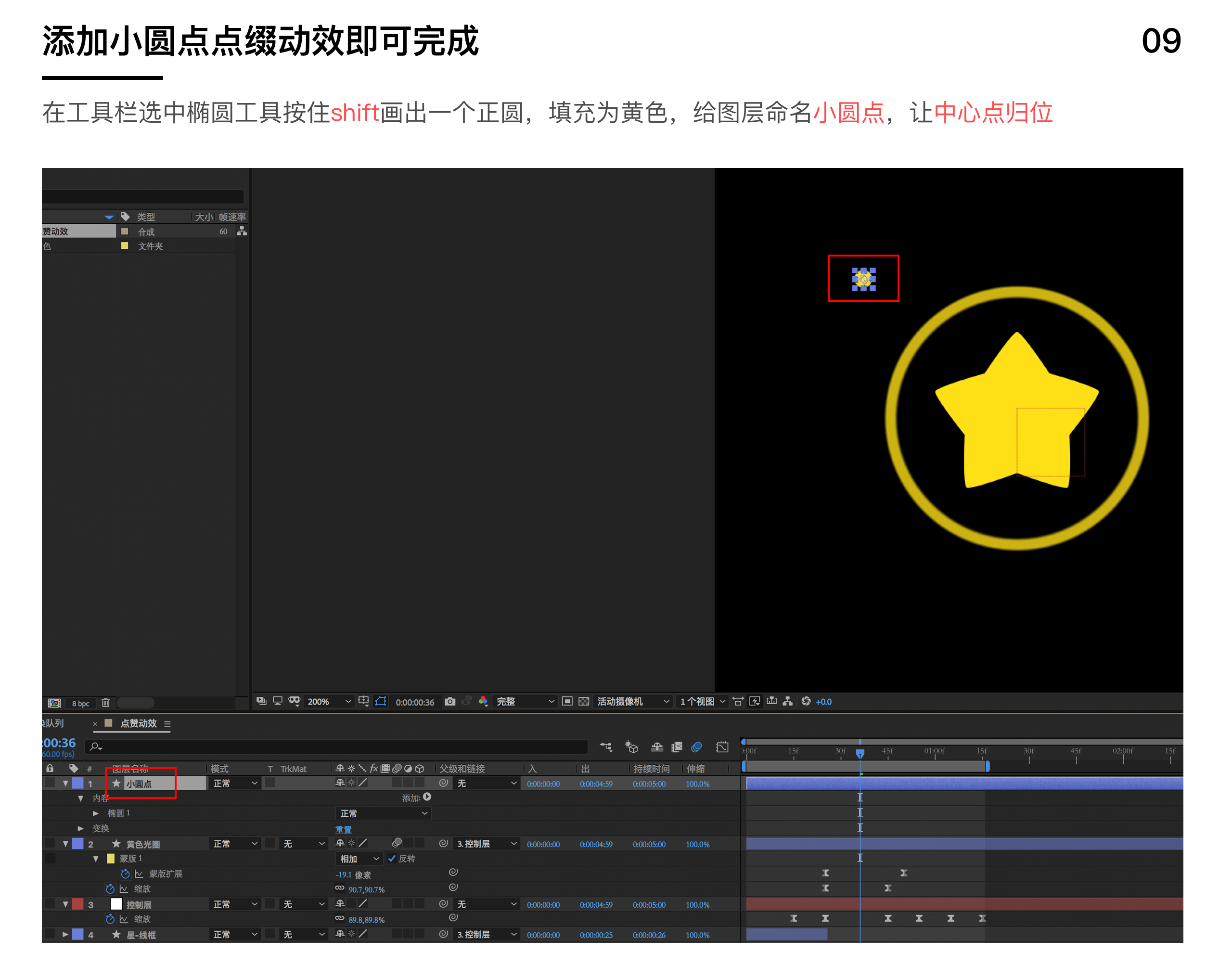Click the Draft 3D icon in timeline

631,747
